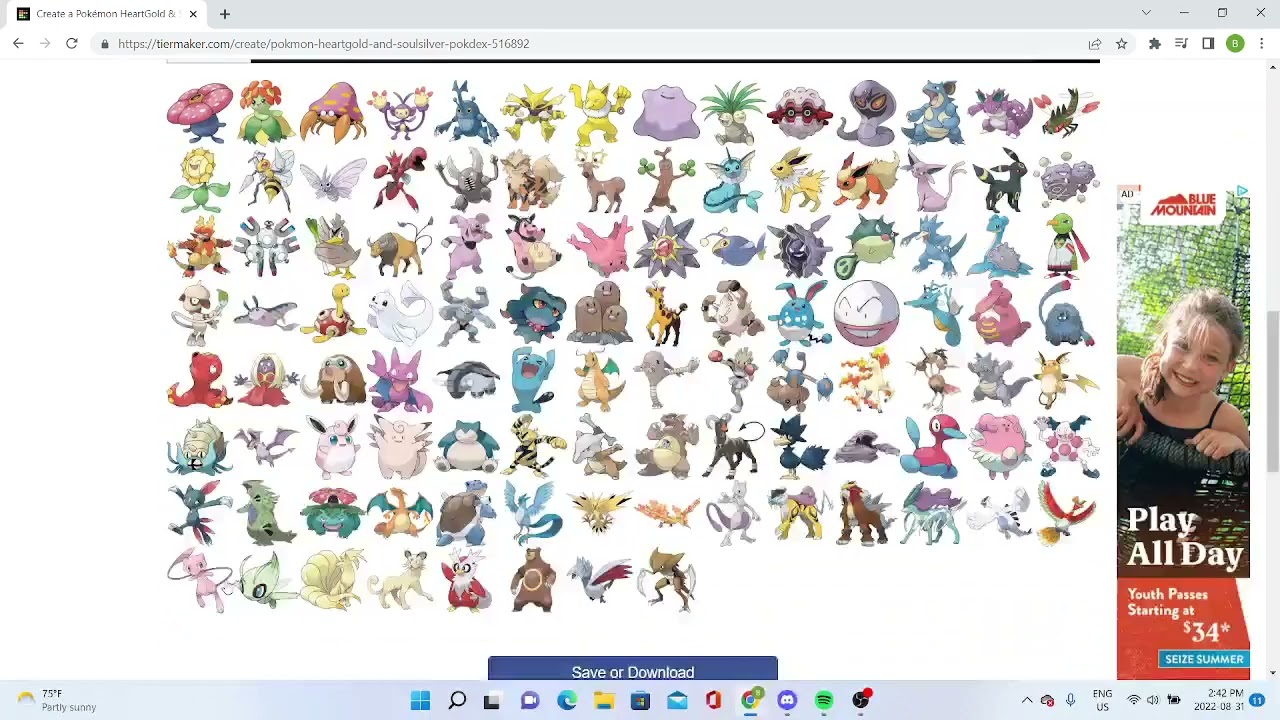
Task: Open Spotify from the taskbar
Action: point(824,700)
